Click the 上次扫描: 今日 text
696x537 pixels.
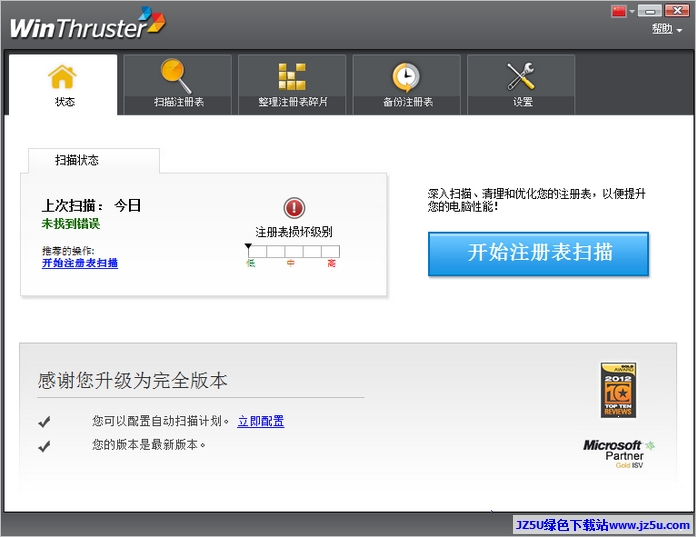point(91,205)
